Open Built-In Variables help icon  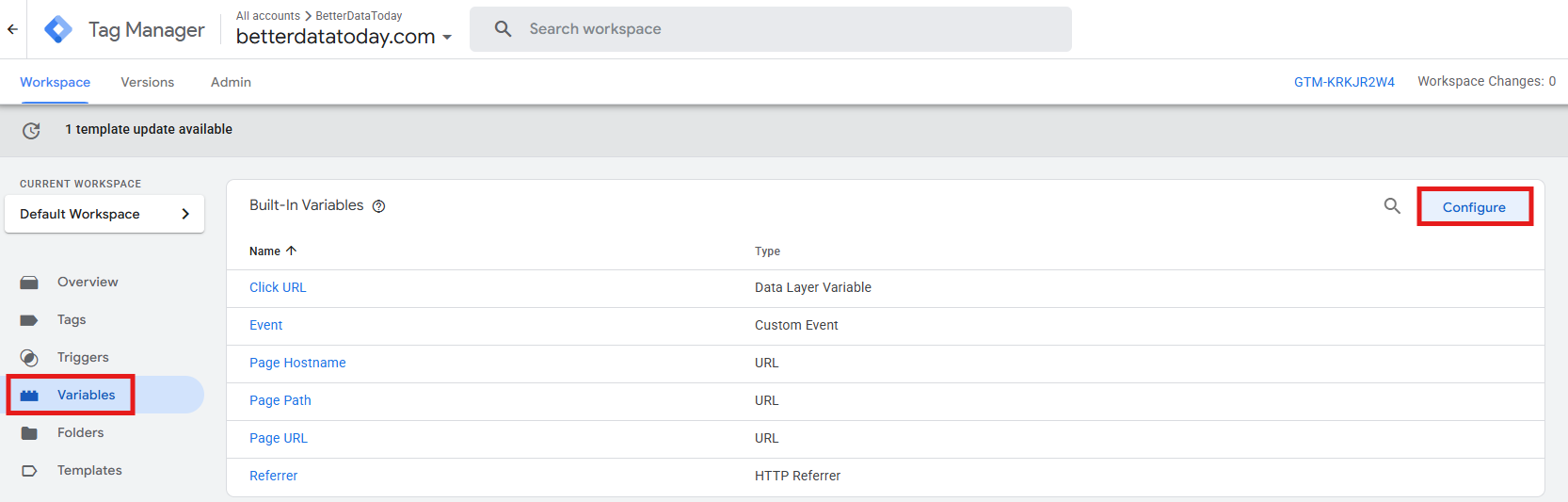point(378,206)
